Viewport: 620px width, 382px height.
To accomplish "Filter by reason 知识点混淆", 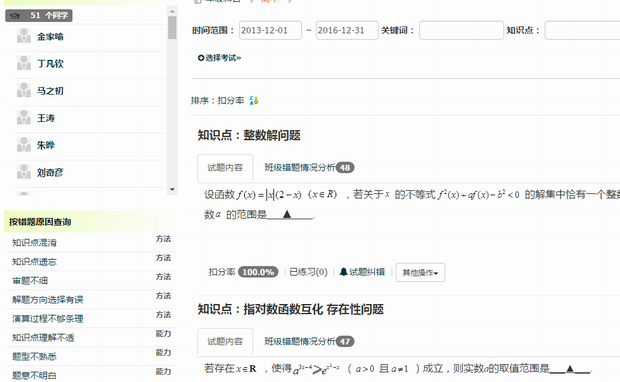I will coord(34,243).
